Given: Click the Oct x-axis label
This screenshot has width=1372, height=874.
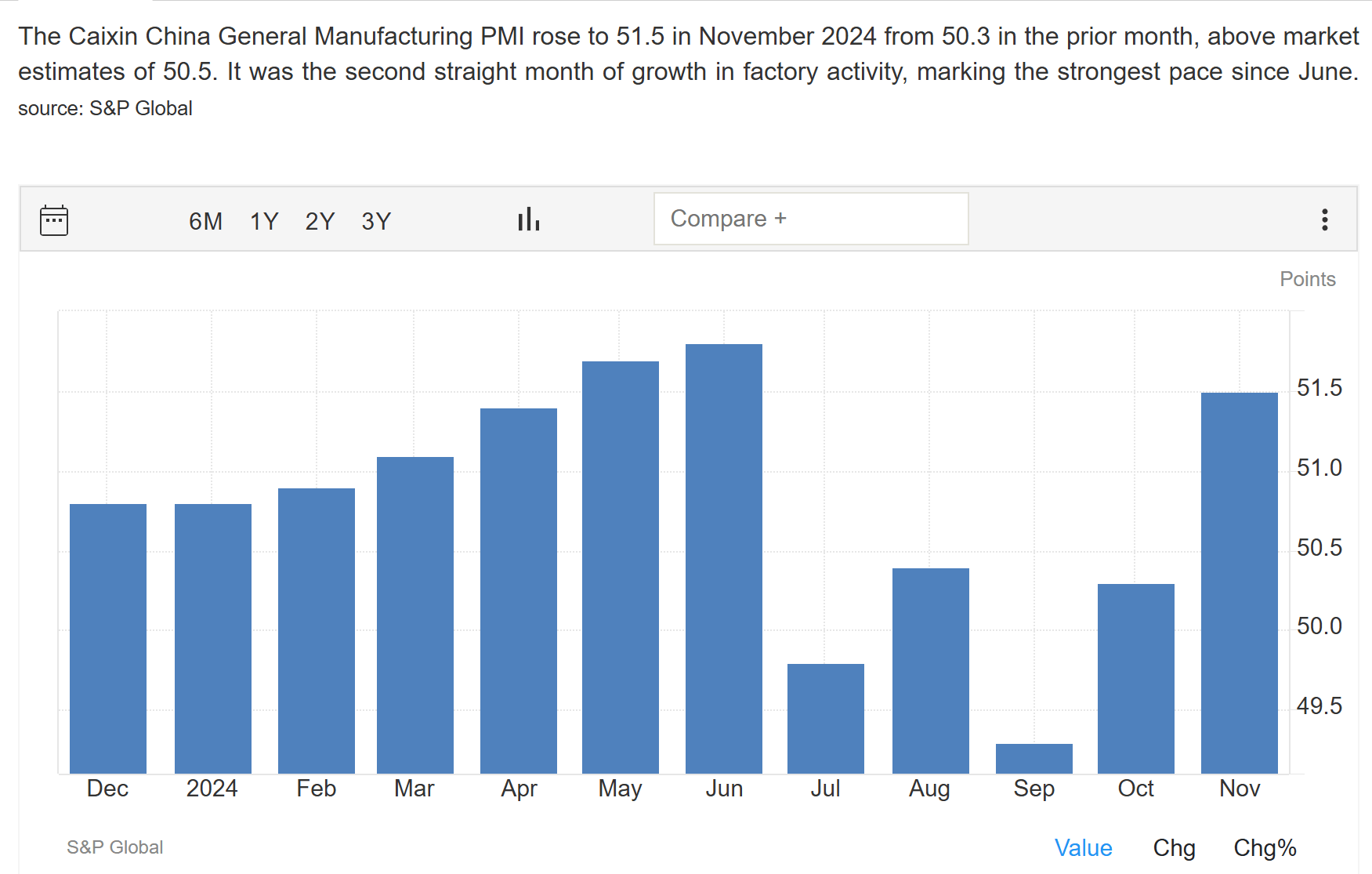Looking at the screenshot, I should 1135,789.
